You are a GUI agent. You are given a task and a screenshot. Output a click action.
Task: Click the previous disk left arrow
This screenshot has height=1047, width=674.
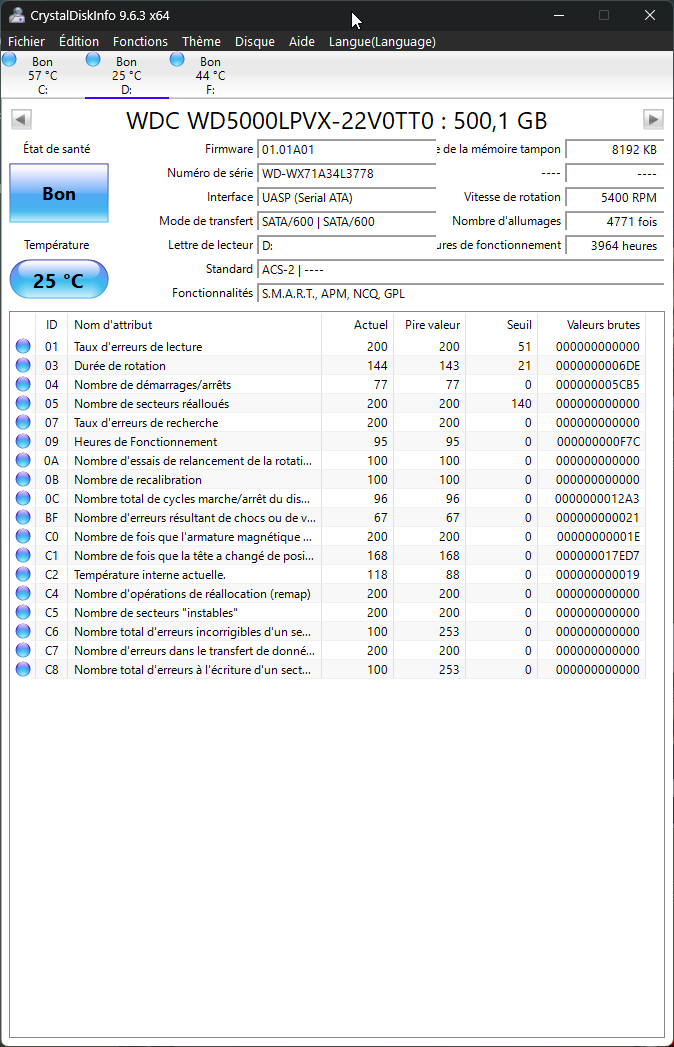20,120
